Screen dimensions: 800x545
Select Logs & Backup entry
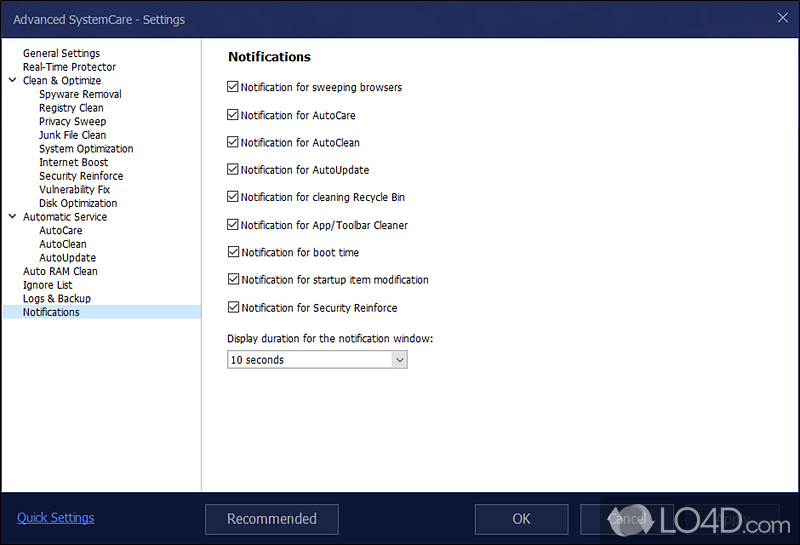pos(56,298)
